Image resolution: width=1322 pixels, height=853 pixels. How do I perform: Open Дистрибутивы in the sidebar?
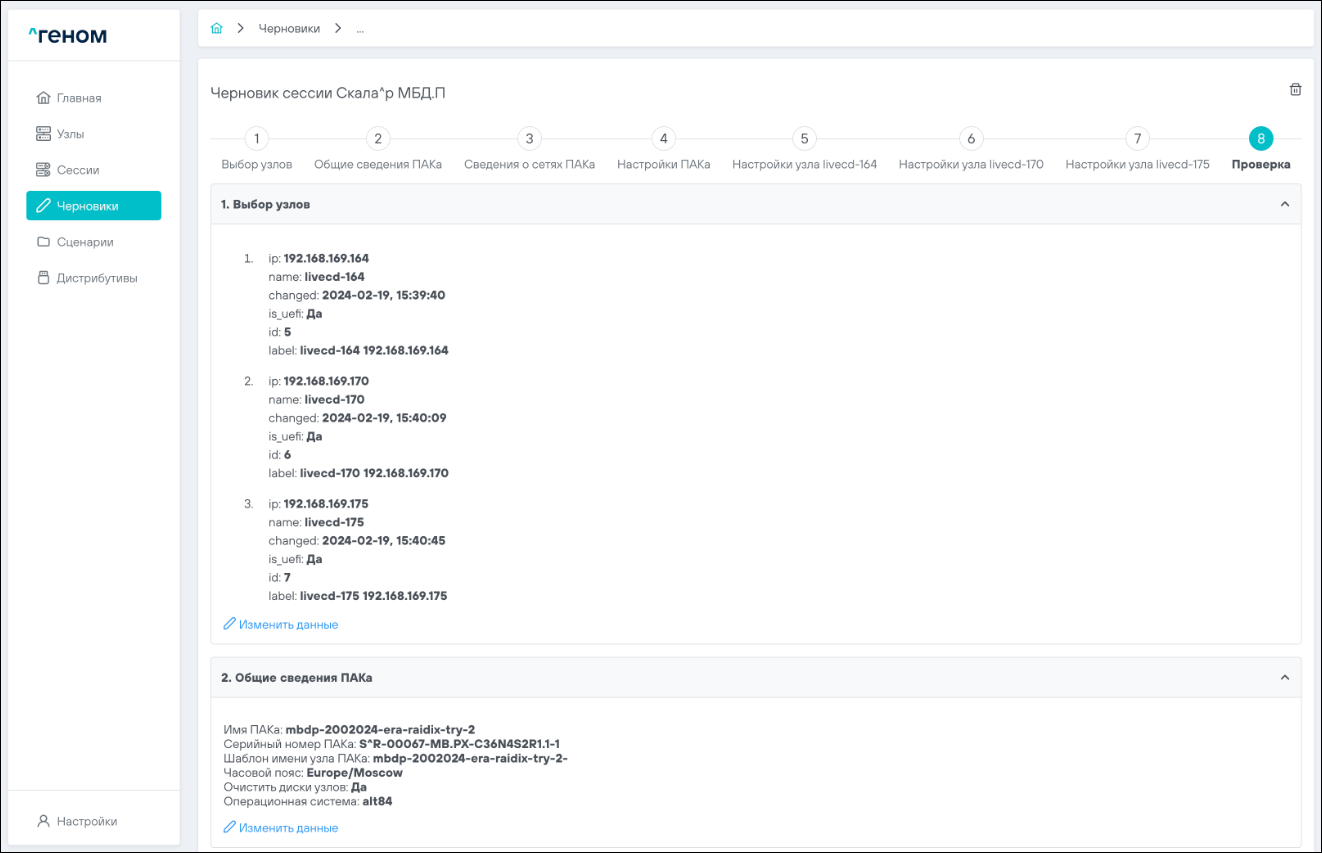[96, 278]
